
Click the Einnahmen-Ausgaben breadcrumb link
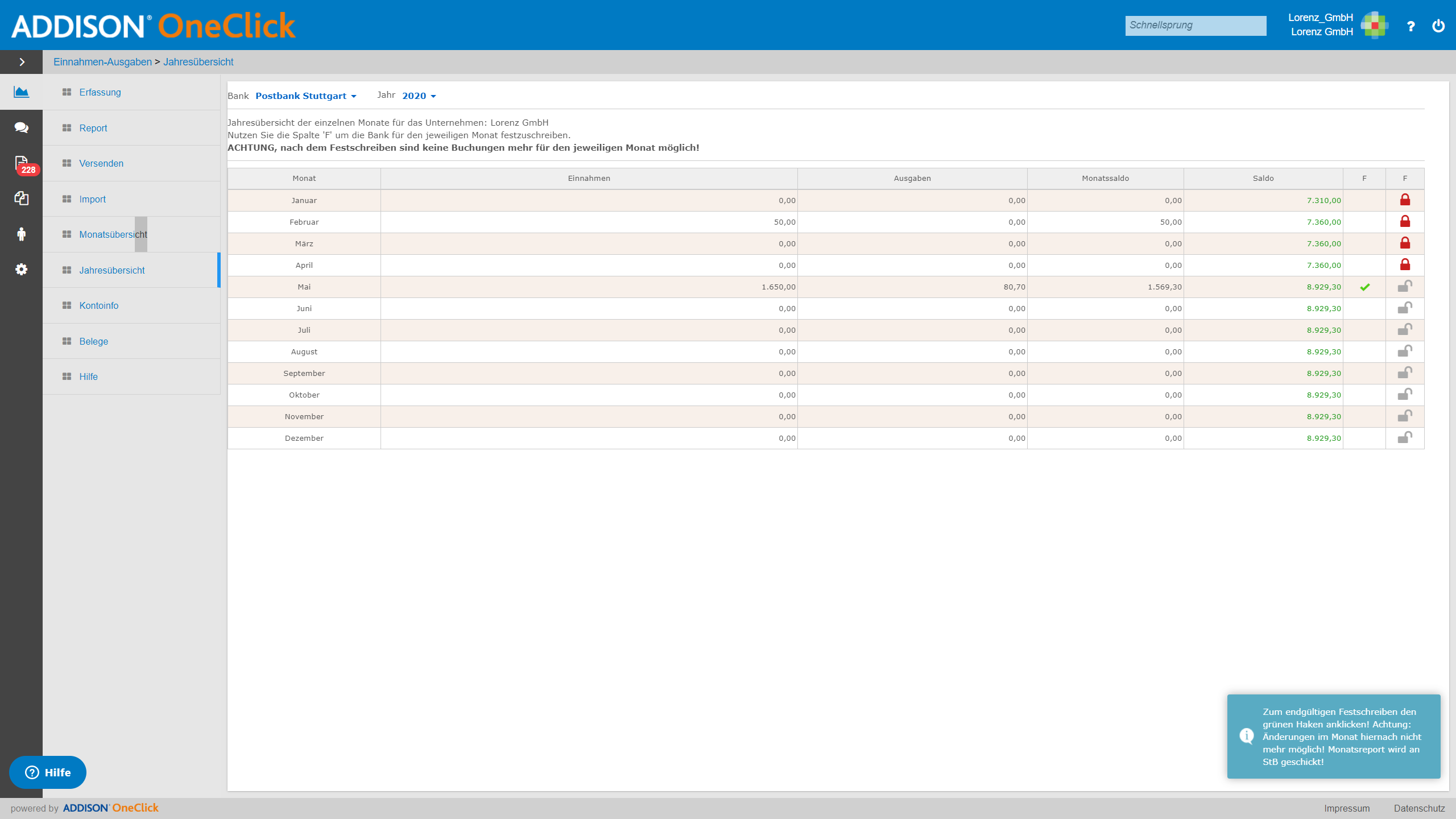click(x=102, y=62)
